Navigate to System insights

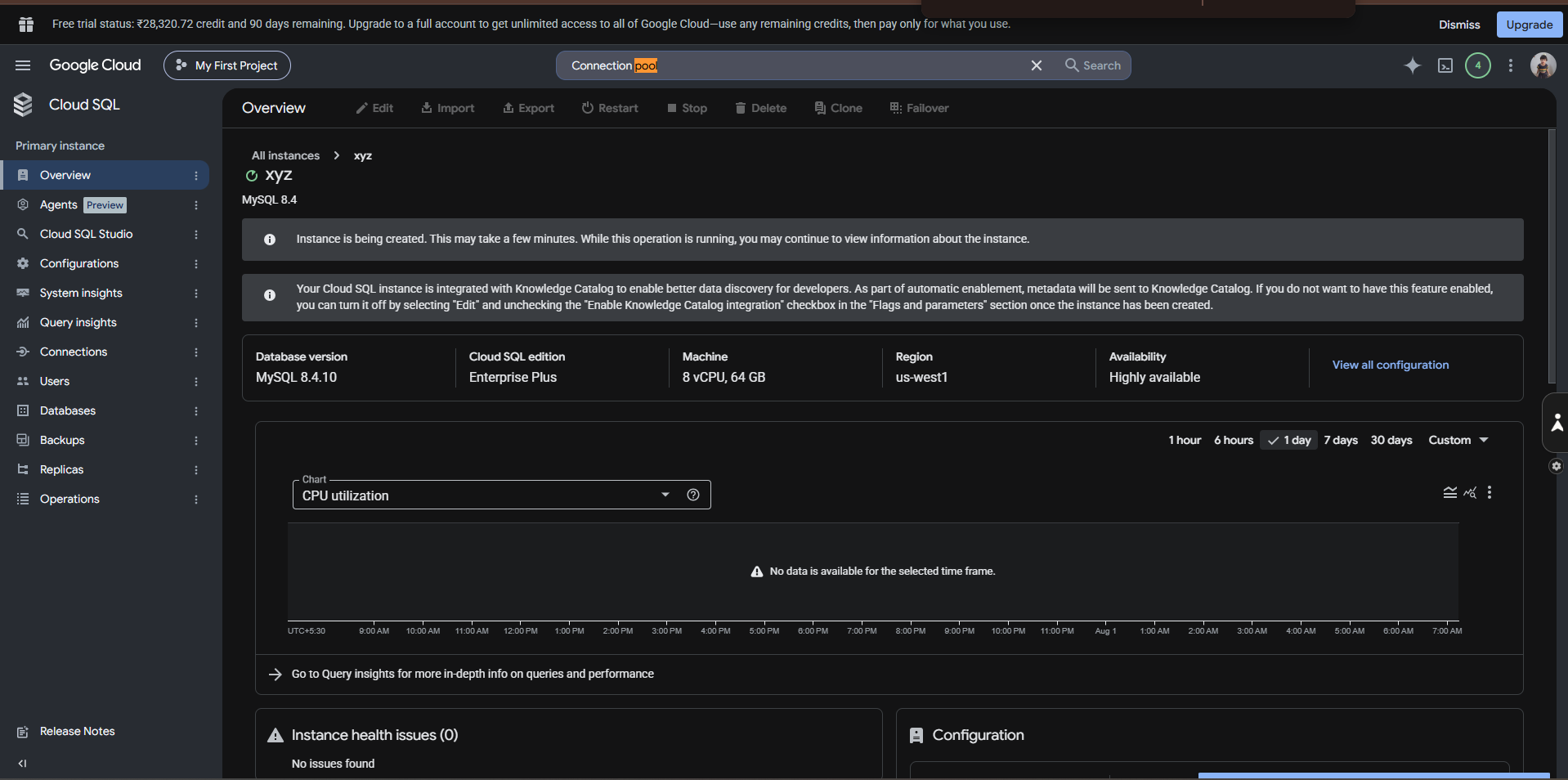(81, 293)
